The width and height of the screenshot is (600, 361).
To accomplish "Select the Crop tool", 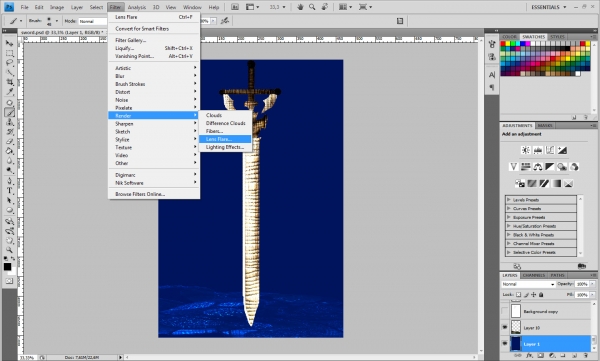I will (10, 82).
